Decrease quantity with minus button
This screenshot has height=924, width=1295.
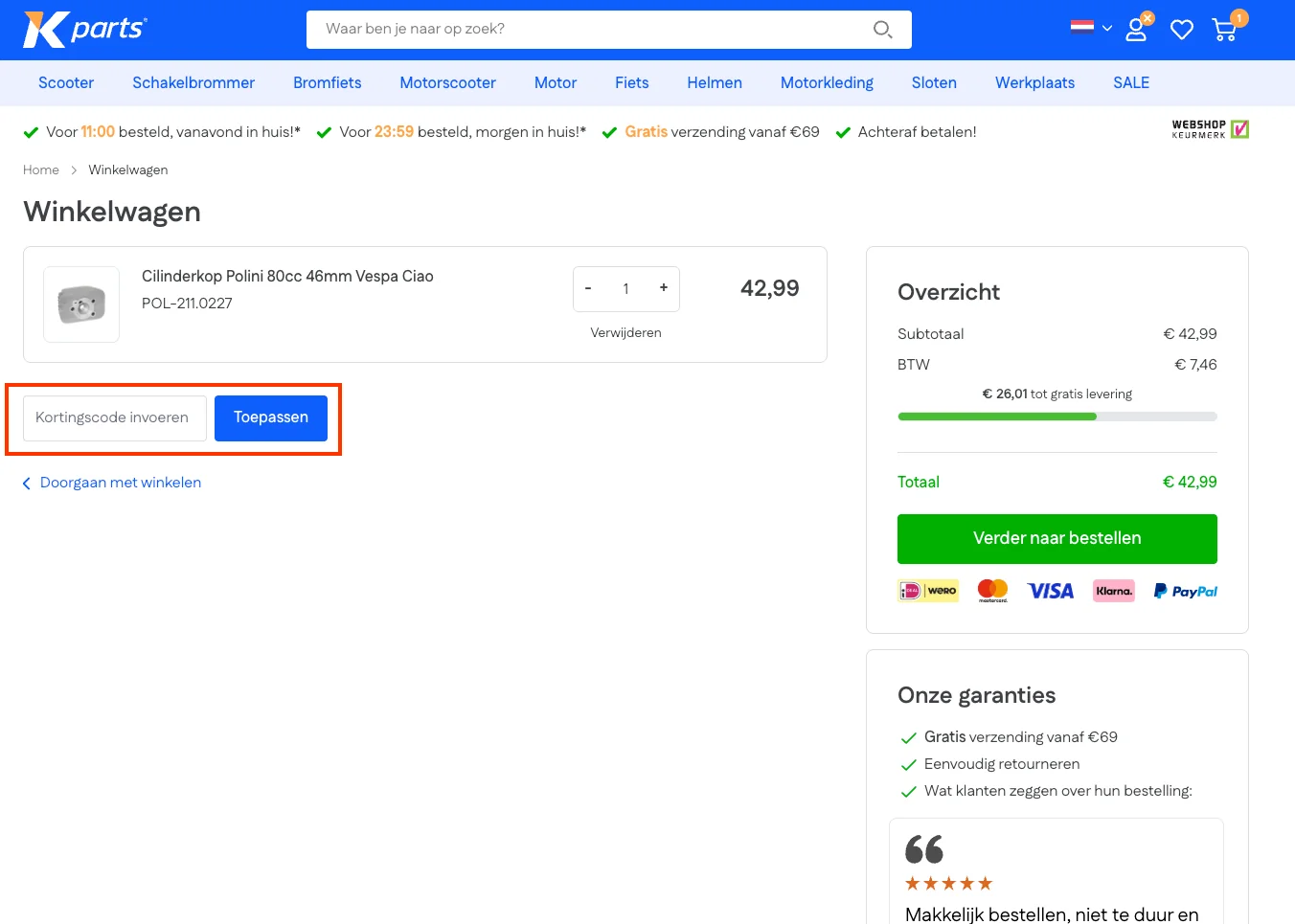point(588,288)
